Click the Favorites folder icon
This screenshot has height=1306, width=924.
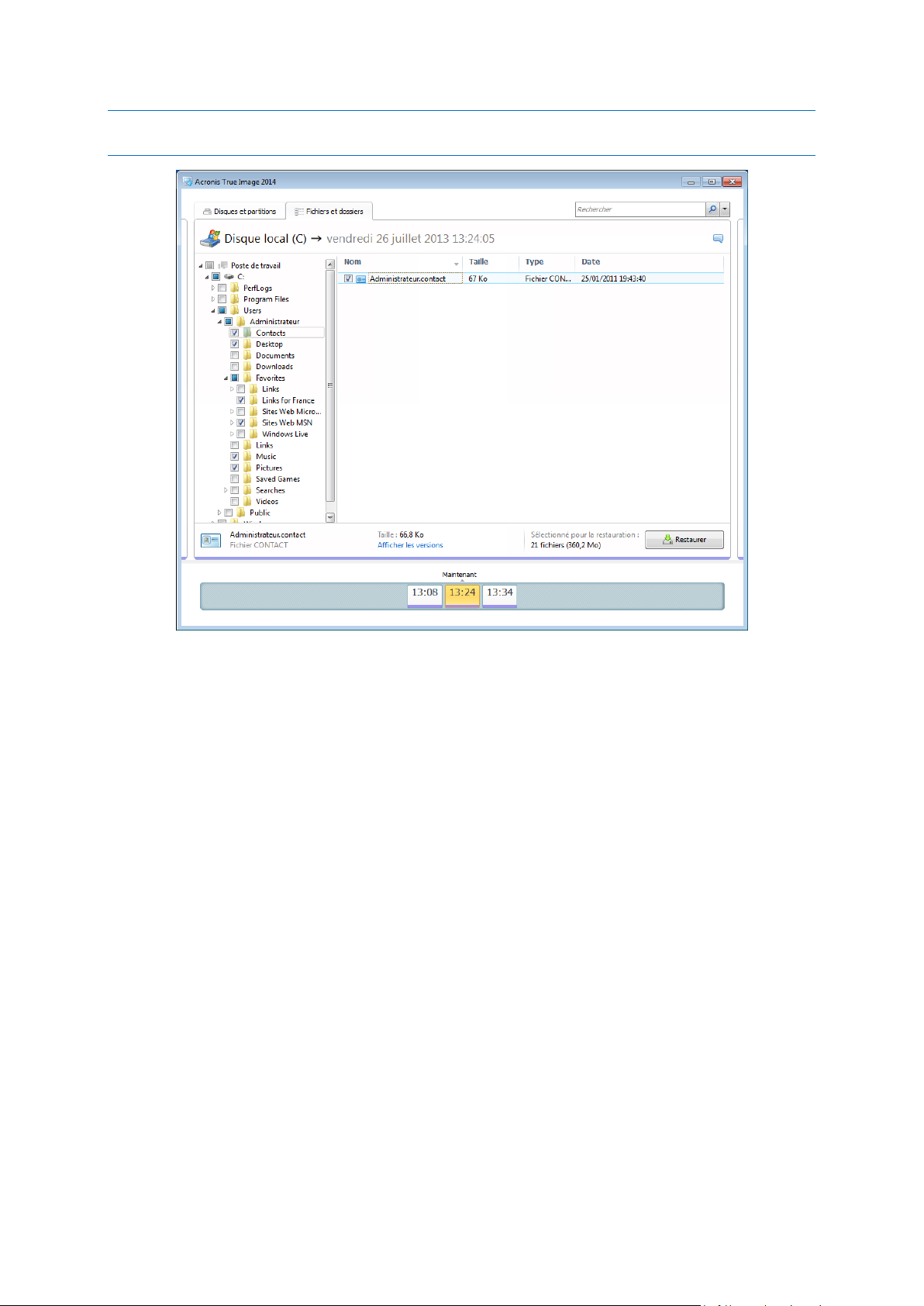click(x=247, y=378)
